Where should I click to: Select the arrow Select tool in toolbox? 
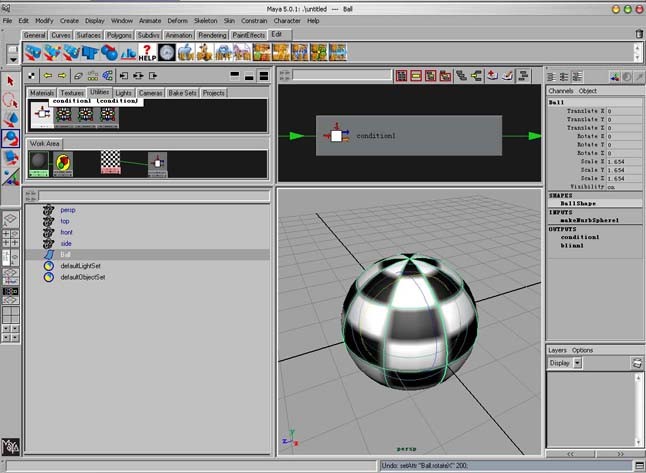(x=10, y=81)
